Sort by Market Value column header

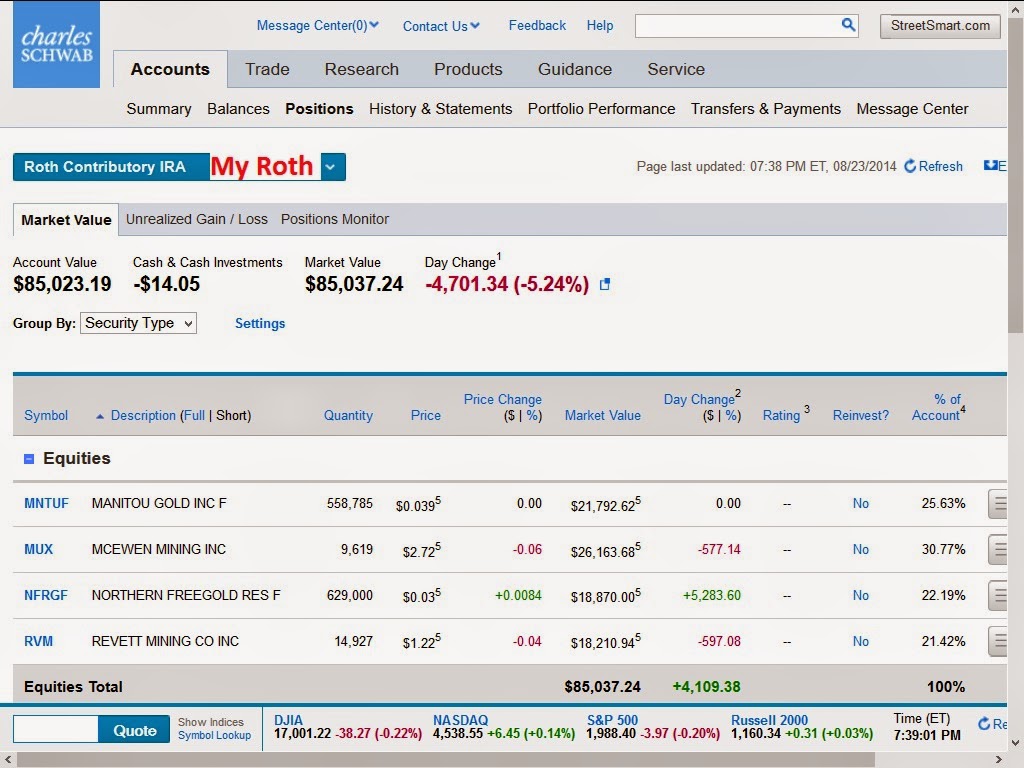(603, 415)
